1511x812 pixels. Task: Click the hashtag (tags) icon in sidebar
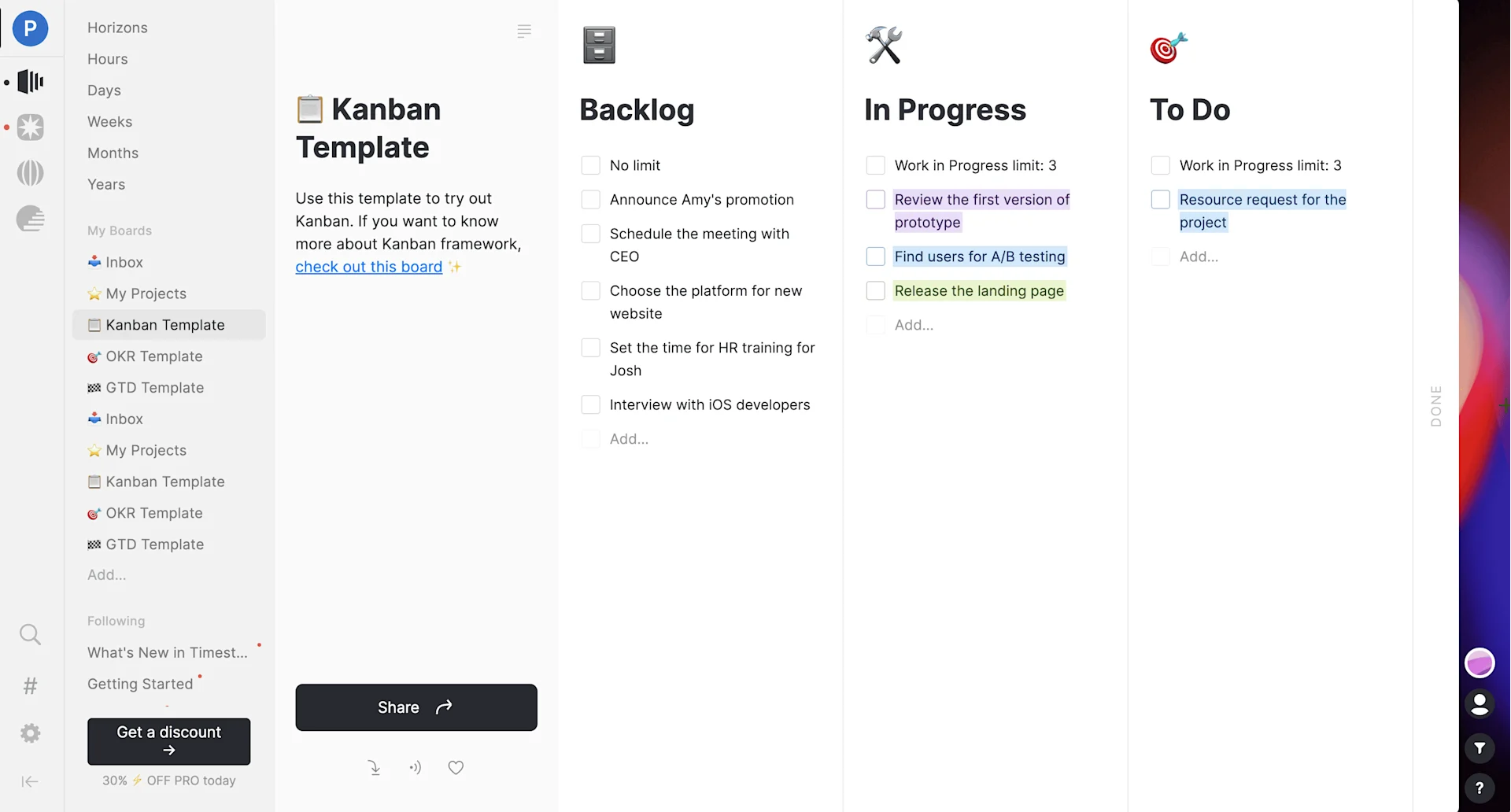coord(30,685)
